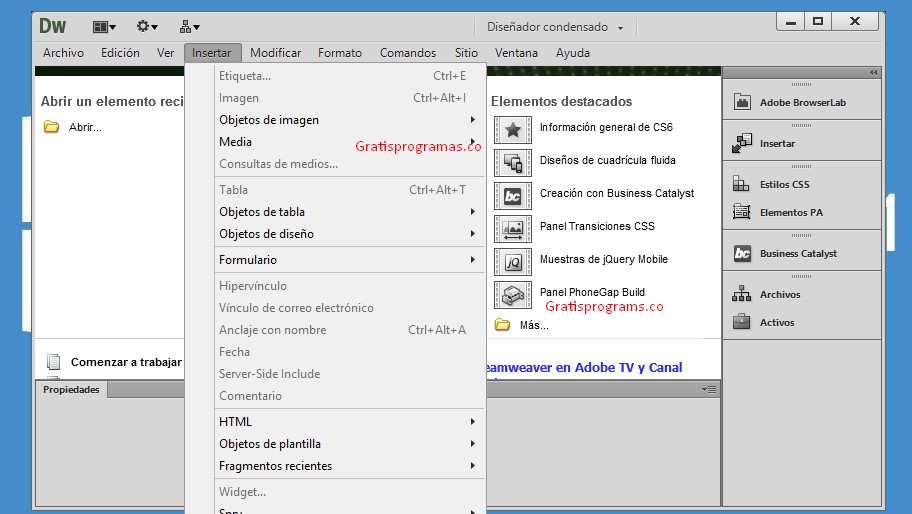This screenshot has height=514, width=912.
Task: Click the Tabla menu entry
Action: pyautogui.click(x=347, y=190)
